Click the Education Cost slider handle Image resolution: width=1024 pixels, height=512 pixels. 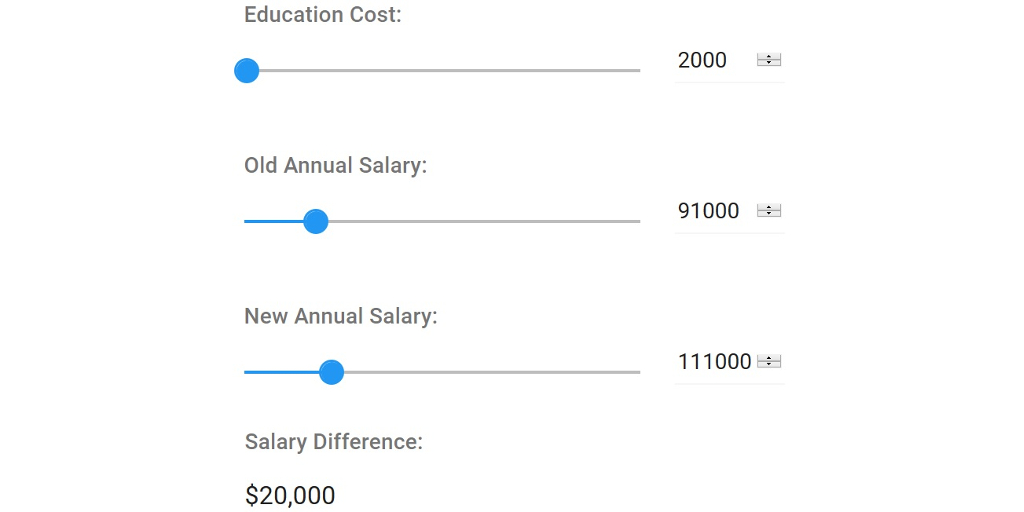[x=247, y=71]
